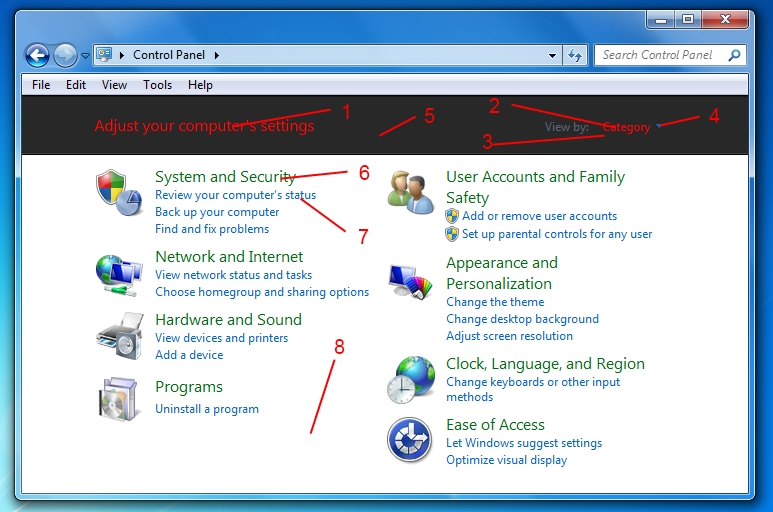The image size is (773, 512).
Task: Click the Ease of Access icon
Action: click(x=410, y=440)
